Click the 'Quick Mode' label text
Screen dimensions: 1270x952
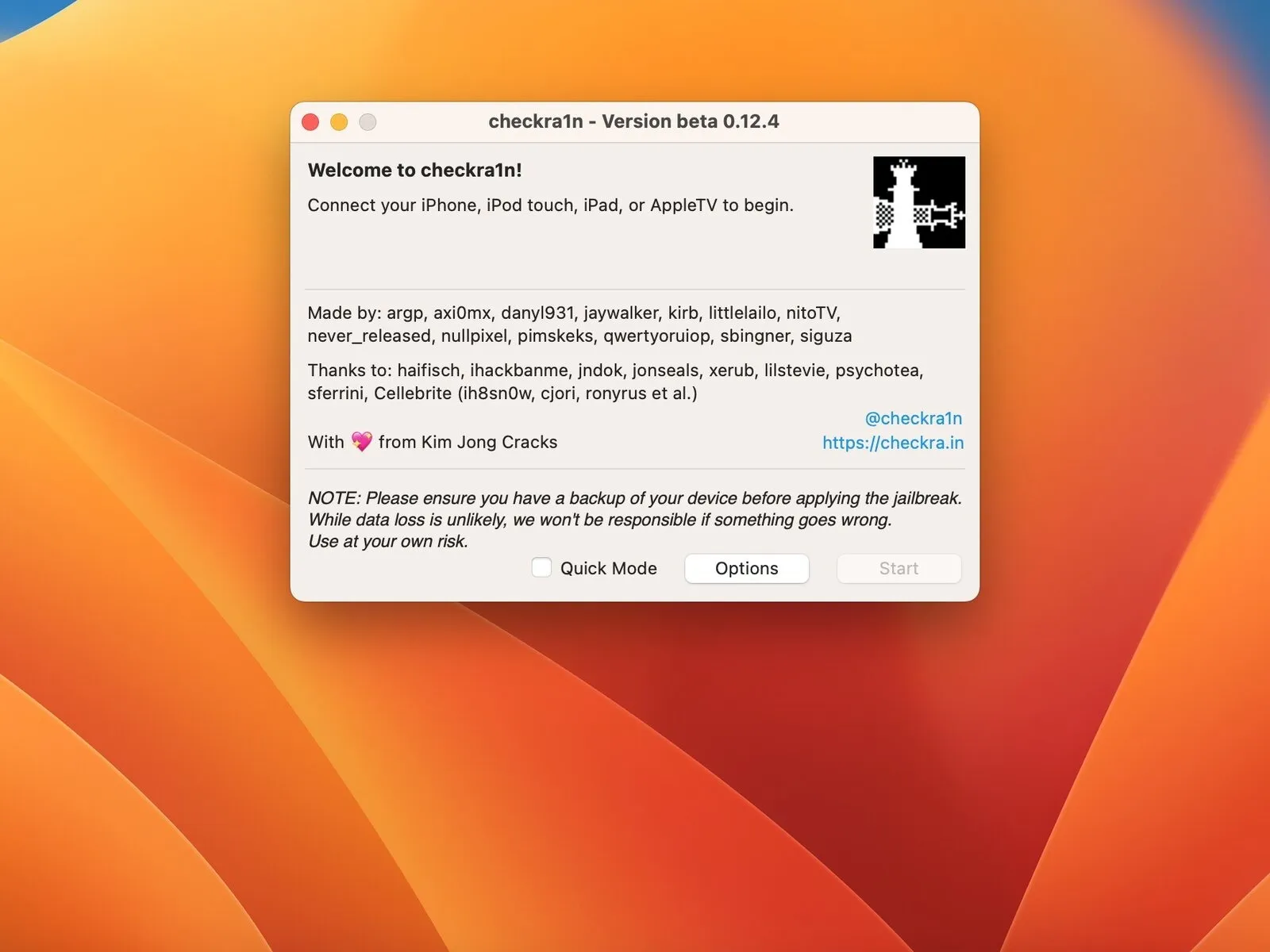(x=609, y=568)
